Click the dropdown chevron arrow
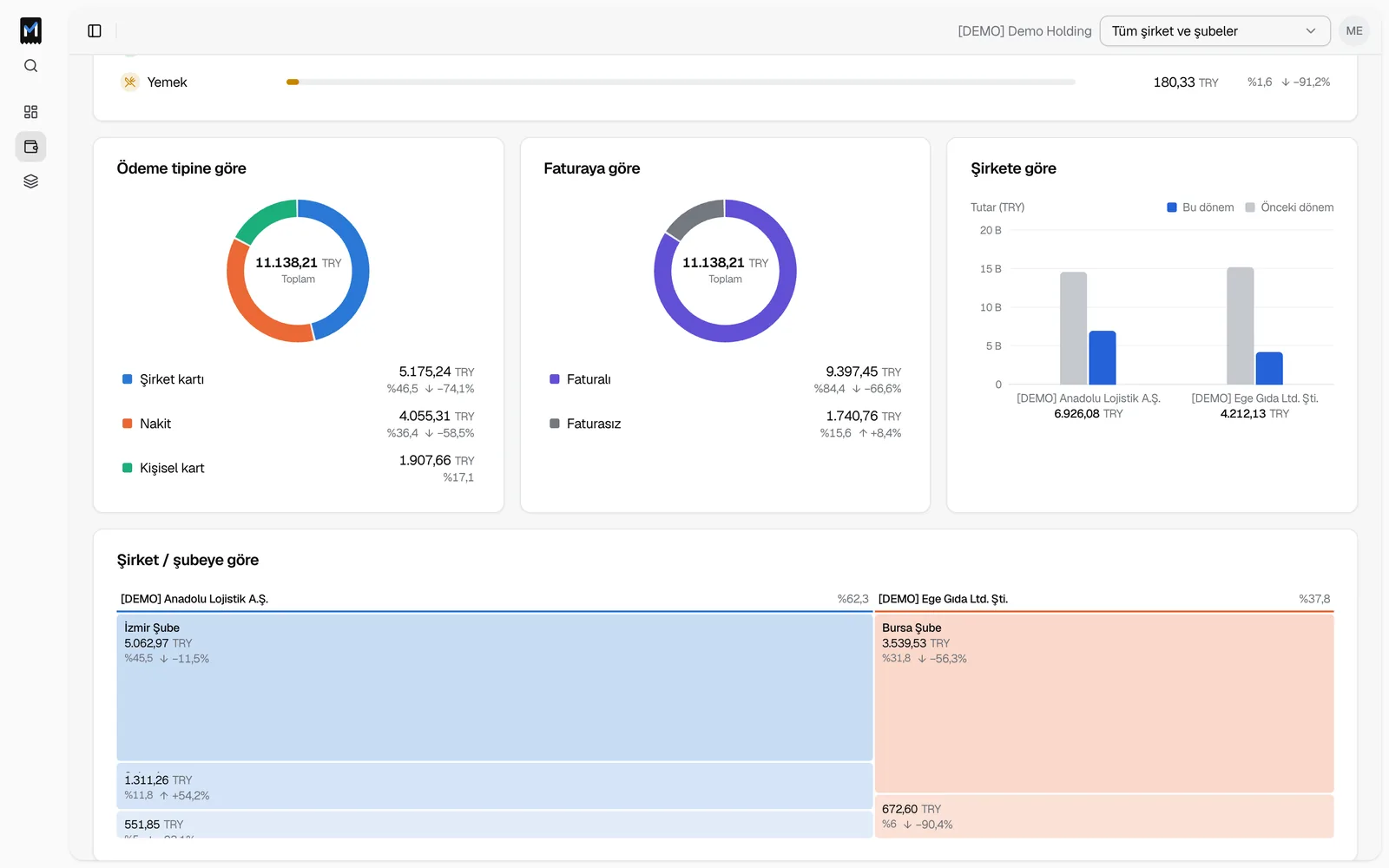The image size is (1389, 868). click(1310, 31)
